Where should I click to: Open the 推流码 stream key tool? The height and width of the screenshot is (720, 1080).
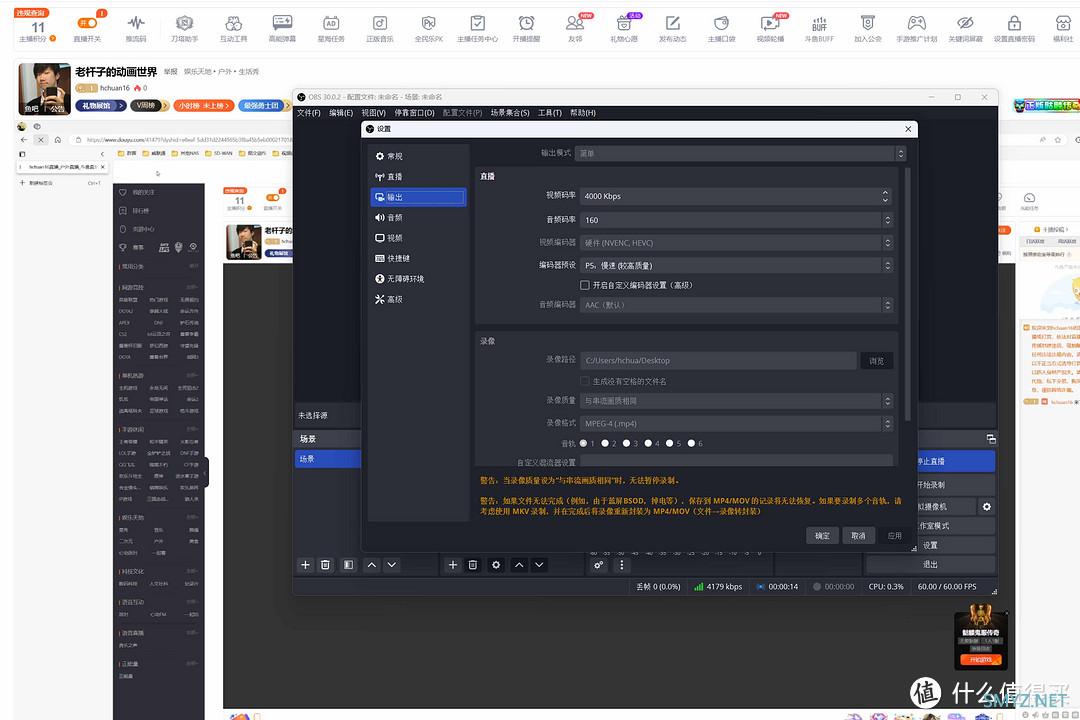point(136,28)
